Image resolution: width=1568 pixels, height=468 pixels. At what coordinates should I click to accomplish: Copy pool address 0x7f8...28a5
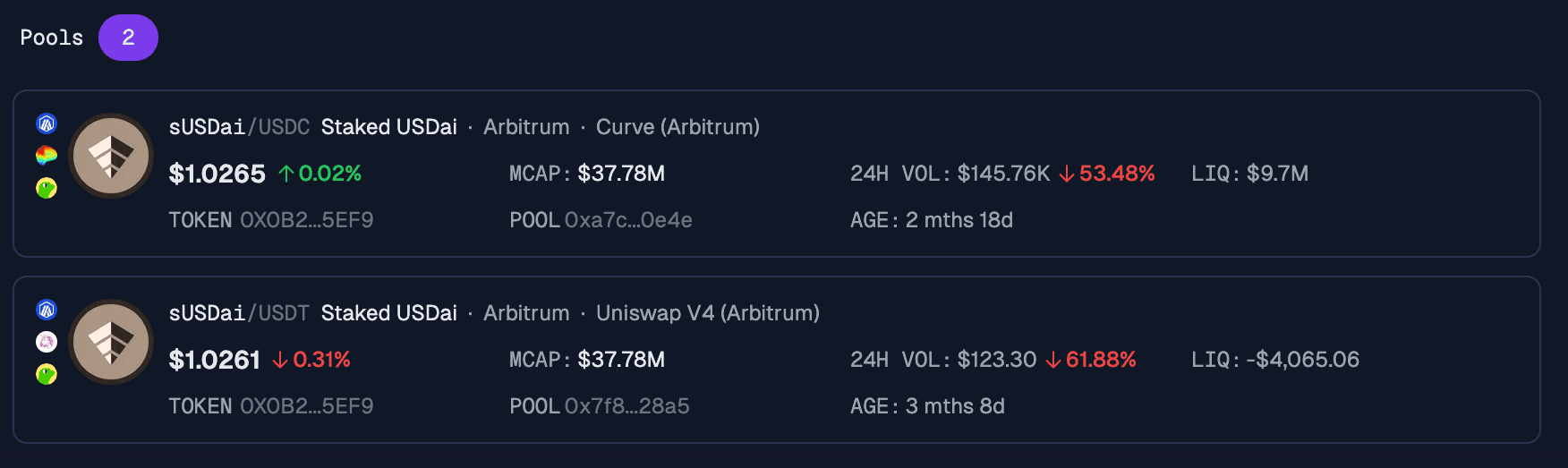click(626, 406)
